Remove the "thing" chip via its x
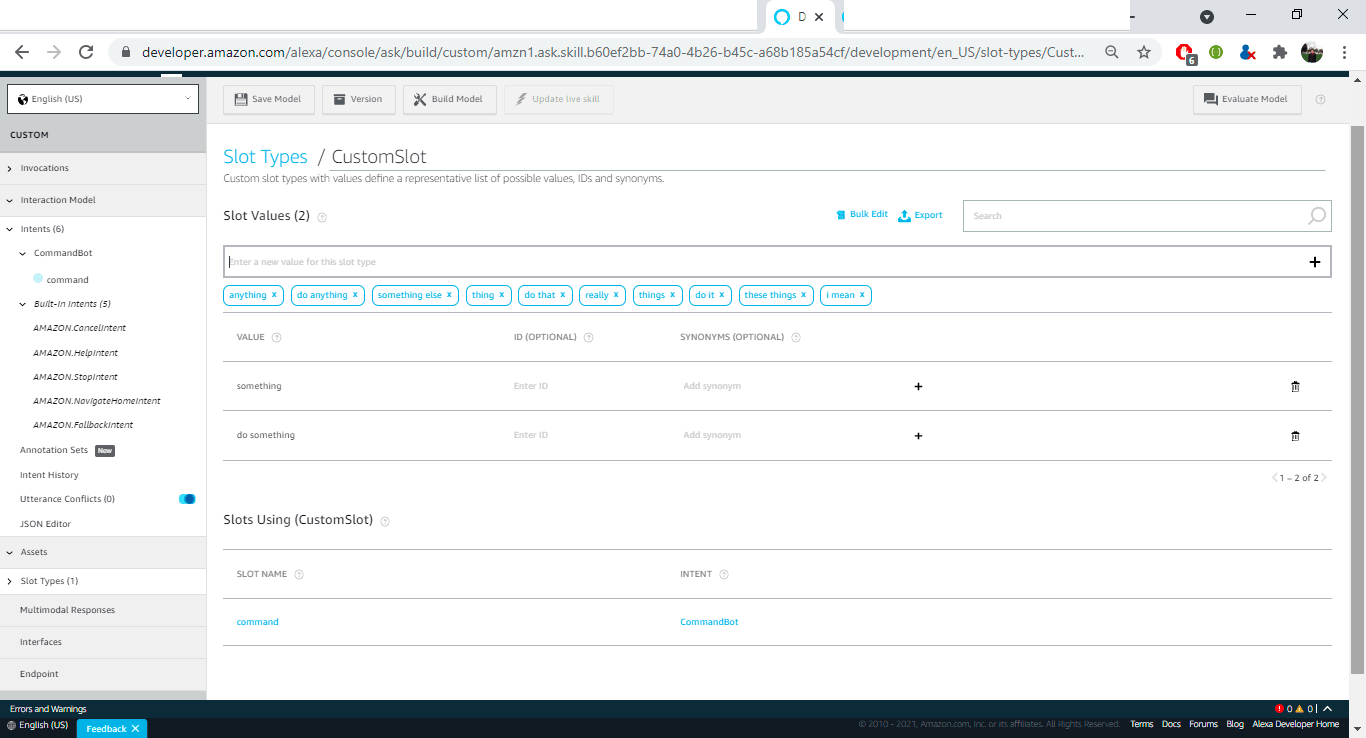The height and width of the screenshot is (738, 1366). (502, 295)
